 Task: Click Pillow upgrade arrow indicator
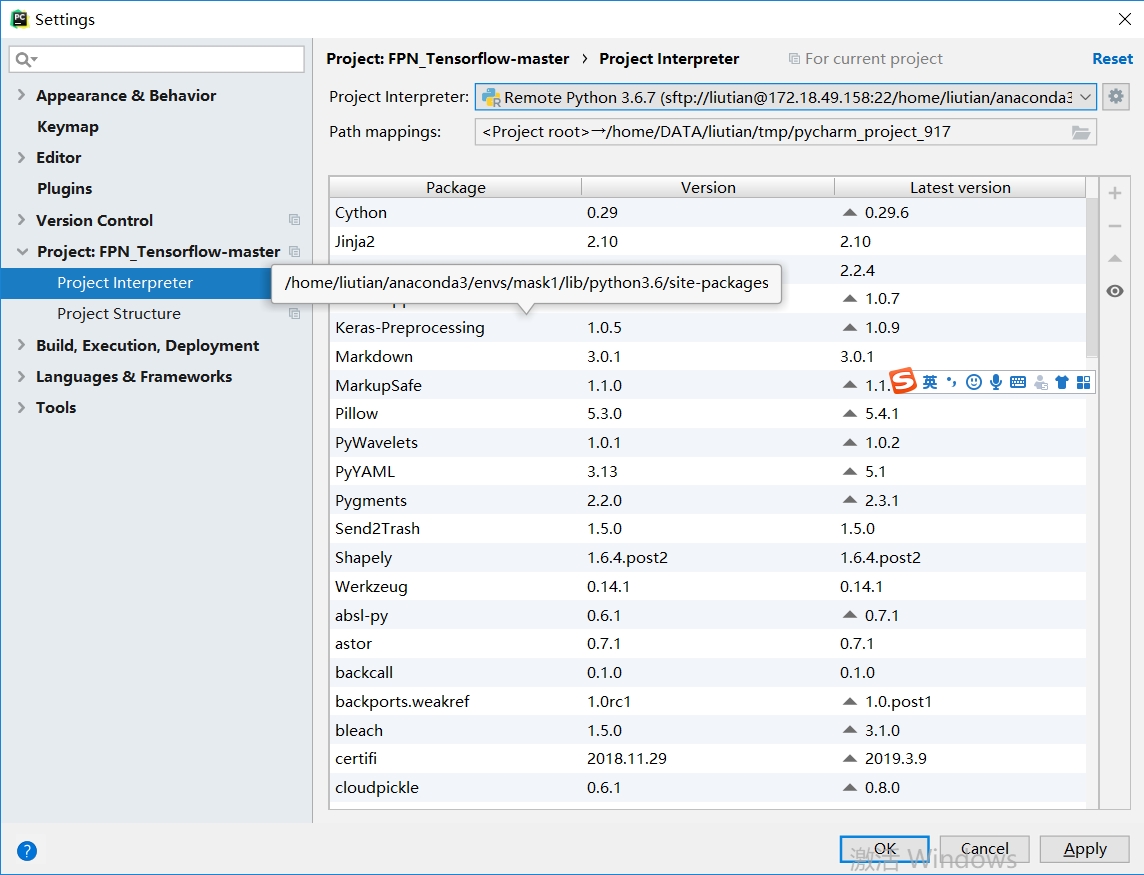pos(849,414)
